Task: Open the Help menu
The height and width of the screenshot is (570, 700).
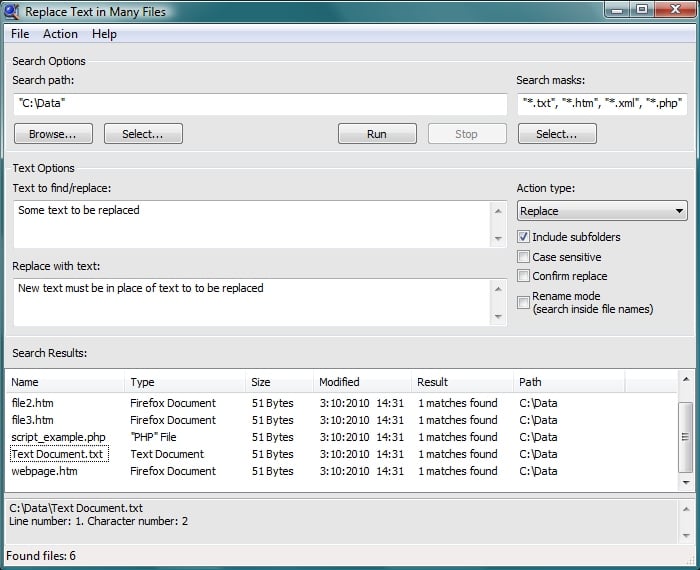Action: [x=104, y=34]
